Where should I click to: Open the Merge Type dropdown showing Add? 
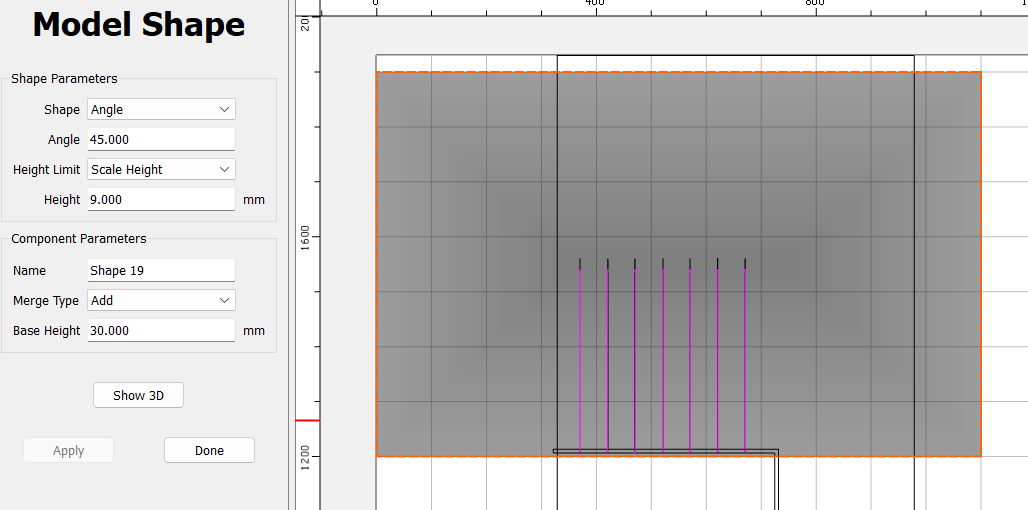[161, 300]
